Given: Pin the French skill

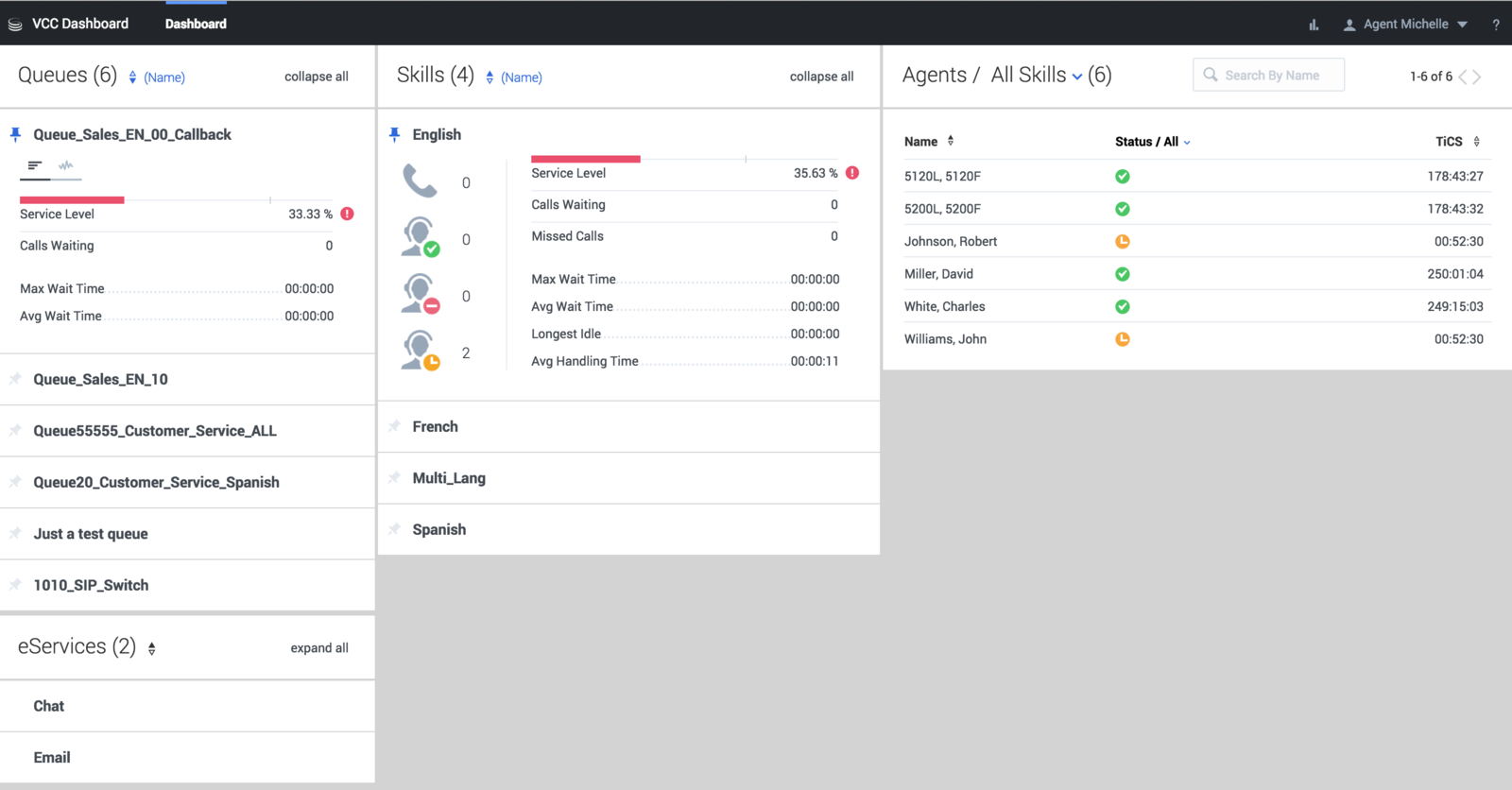Looking at the screenshot, I should 394,426.
